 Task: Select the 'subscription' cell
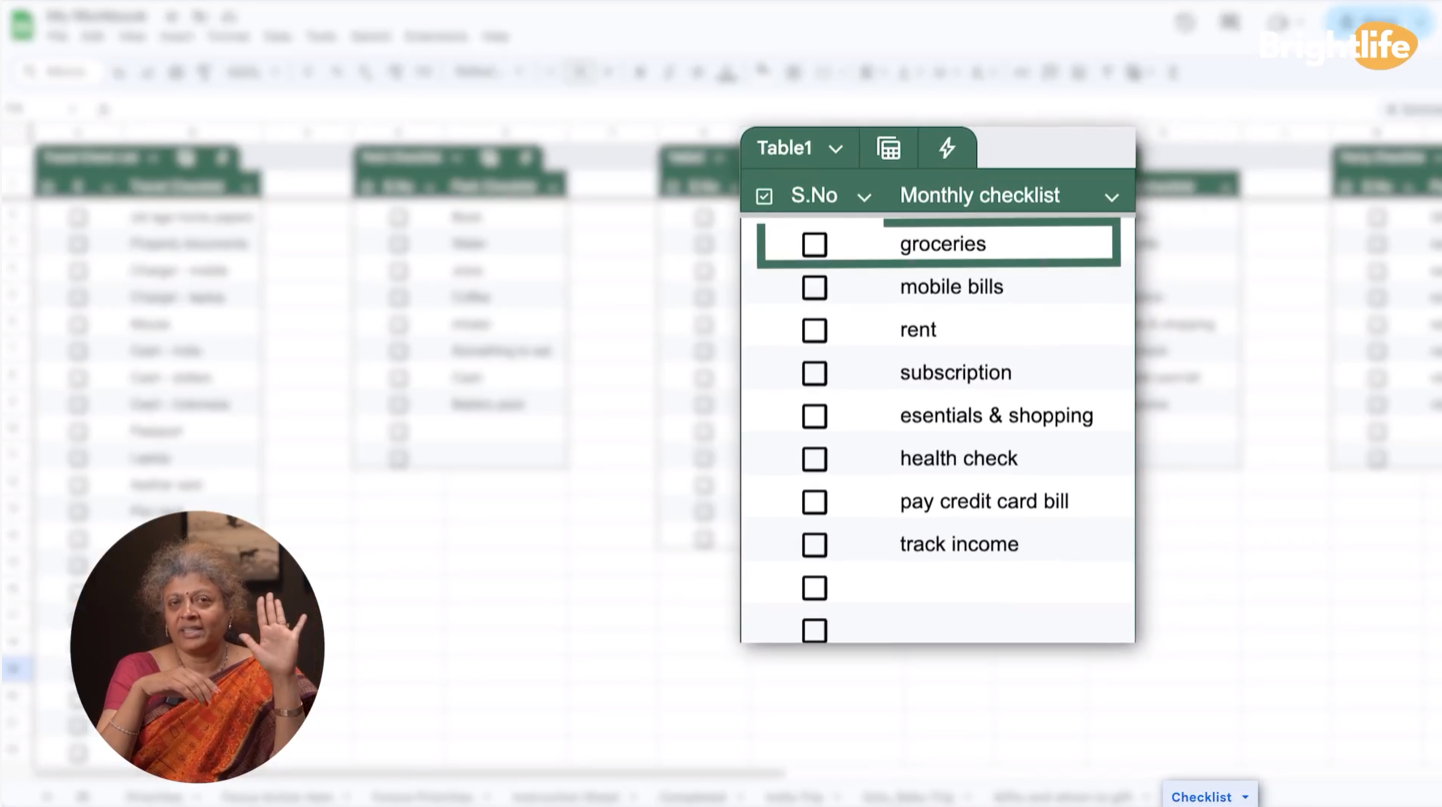[1009, 373]
